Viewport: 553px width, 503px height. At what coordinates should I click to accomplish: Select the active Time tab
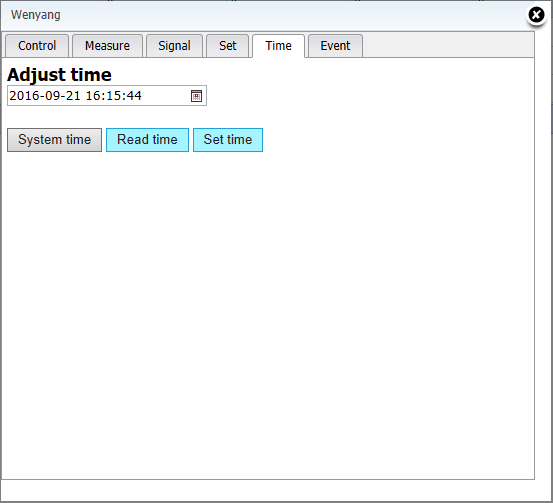pyautogui.click(x=278, y=46)
